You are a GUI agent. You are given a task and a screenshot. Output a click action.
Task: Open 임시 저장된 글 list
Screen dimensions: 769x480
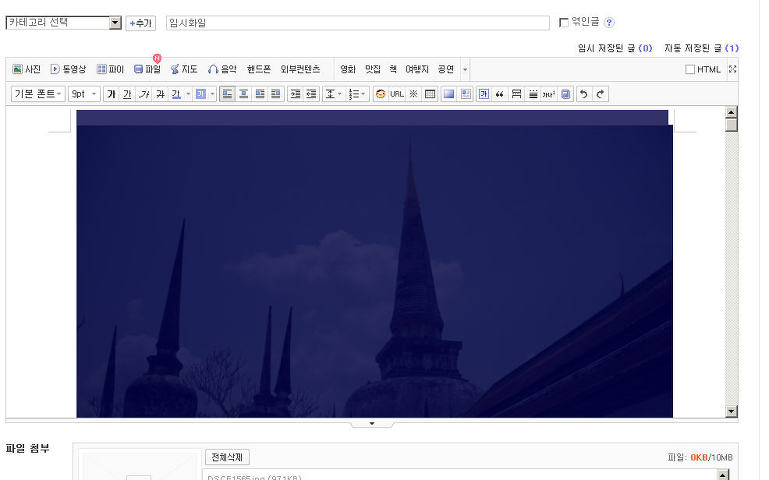tap(615, 48)
